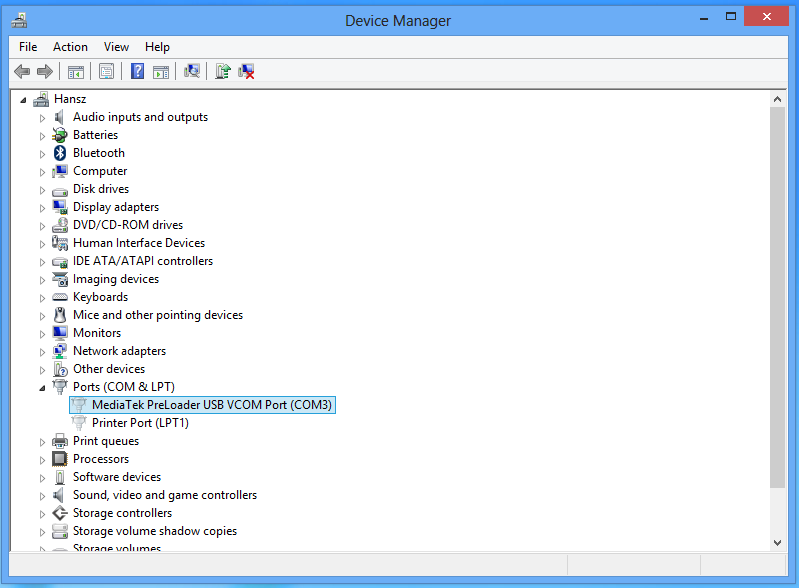The width and height of the screenshot is (799, 588).
Task: Click the vertical scrollbar thumb
Action: (777, 297)
